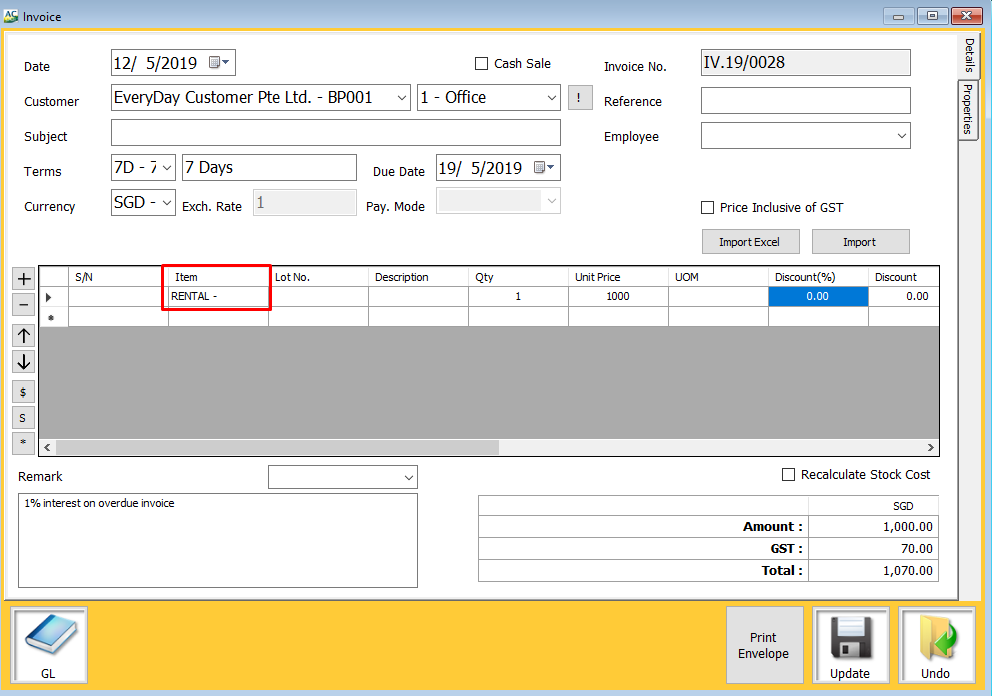This screenshot has width=992, height=696.
Task: Click the Lot No. column header
Action: (318, 277)
